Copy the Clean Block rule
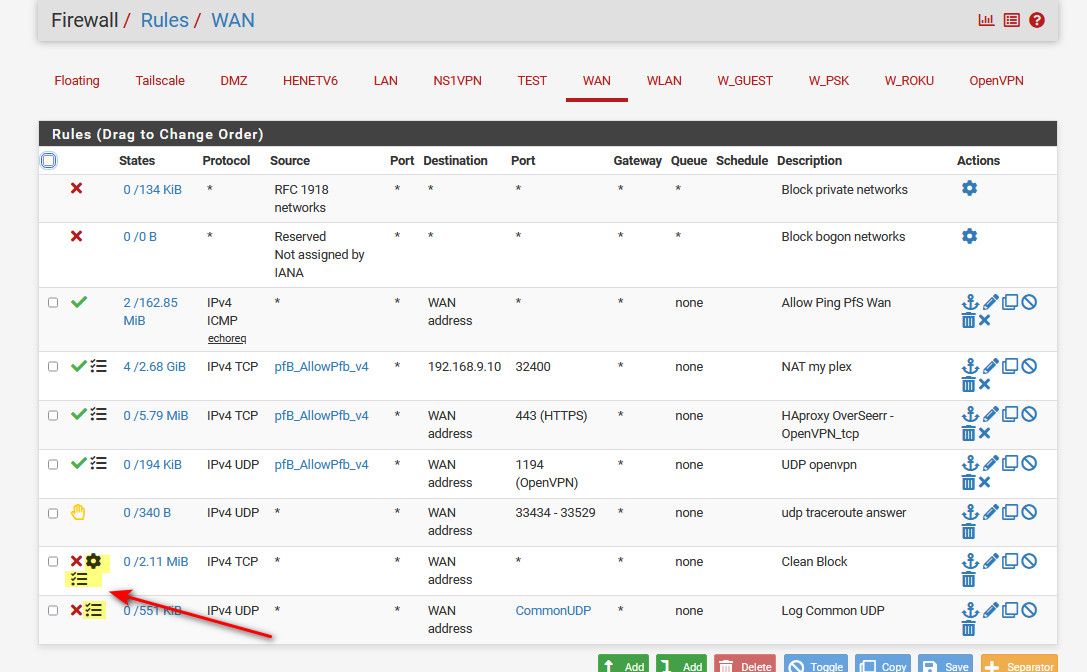Screen dimensions: 1087x672 pos(1010,560)
